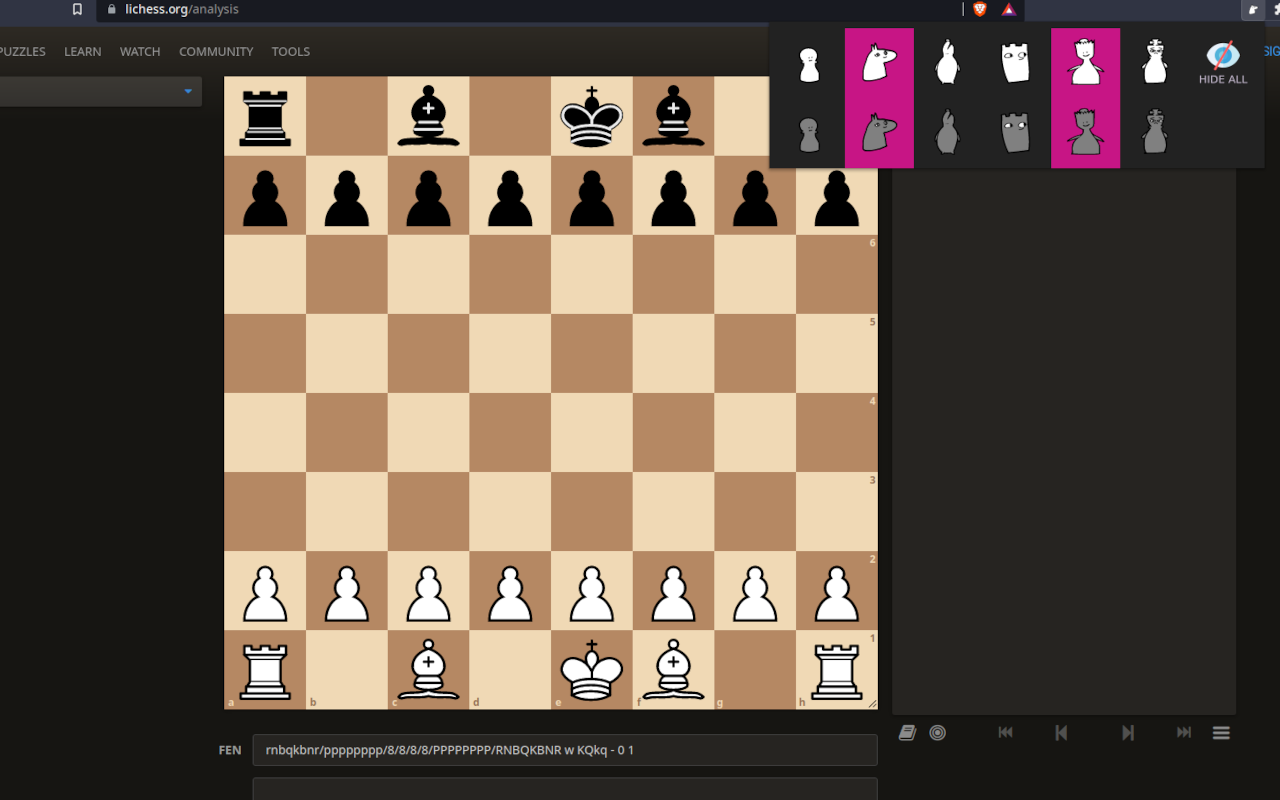Advance to the last move control
Image resolution: width=1280 pixels, height=800 pixels.
1183,732
